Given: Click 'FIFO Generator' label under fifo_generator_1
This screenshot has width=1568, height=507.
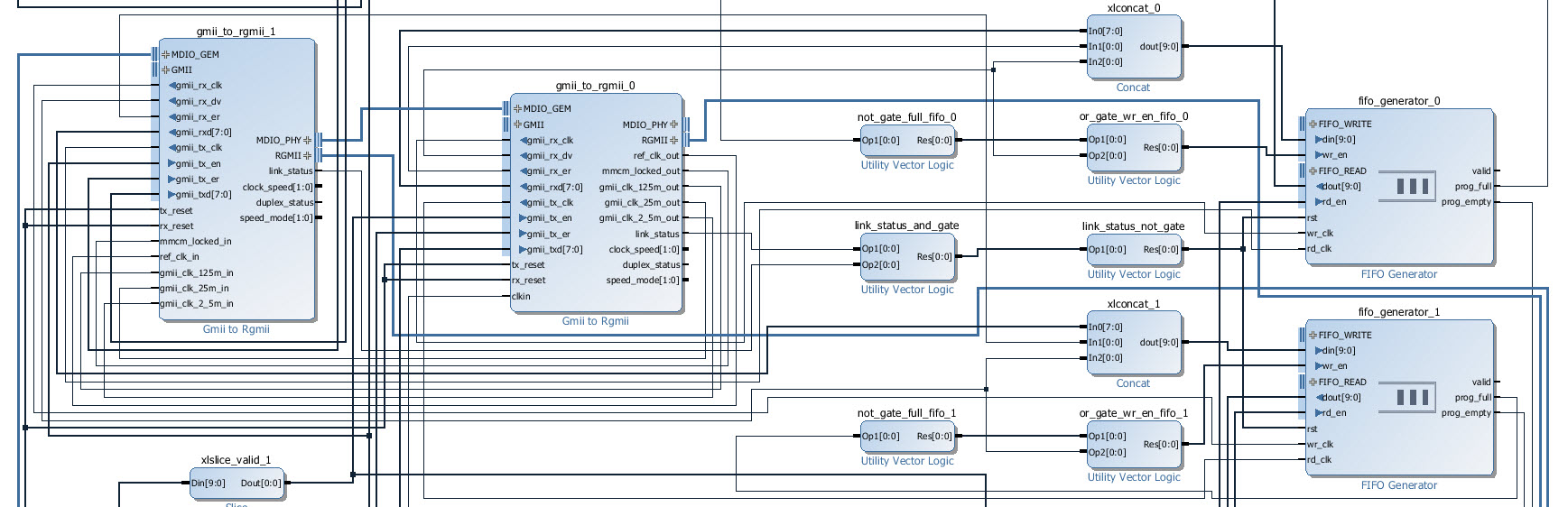Looking at the screenshot, I should (1399, 485).
